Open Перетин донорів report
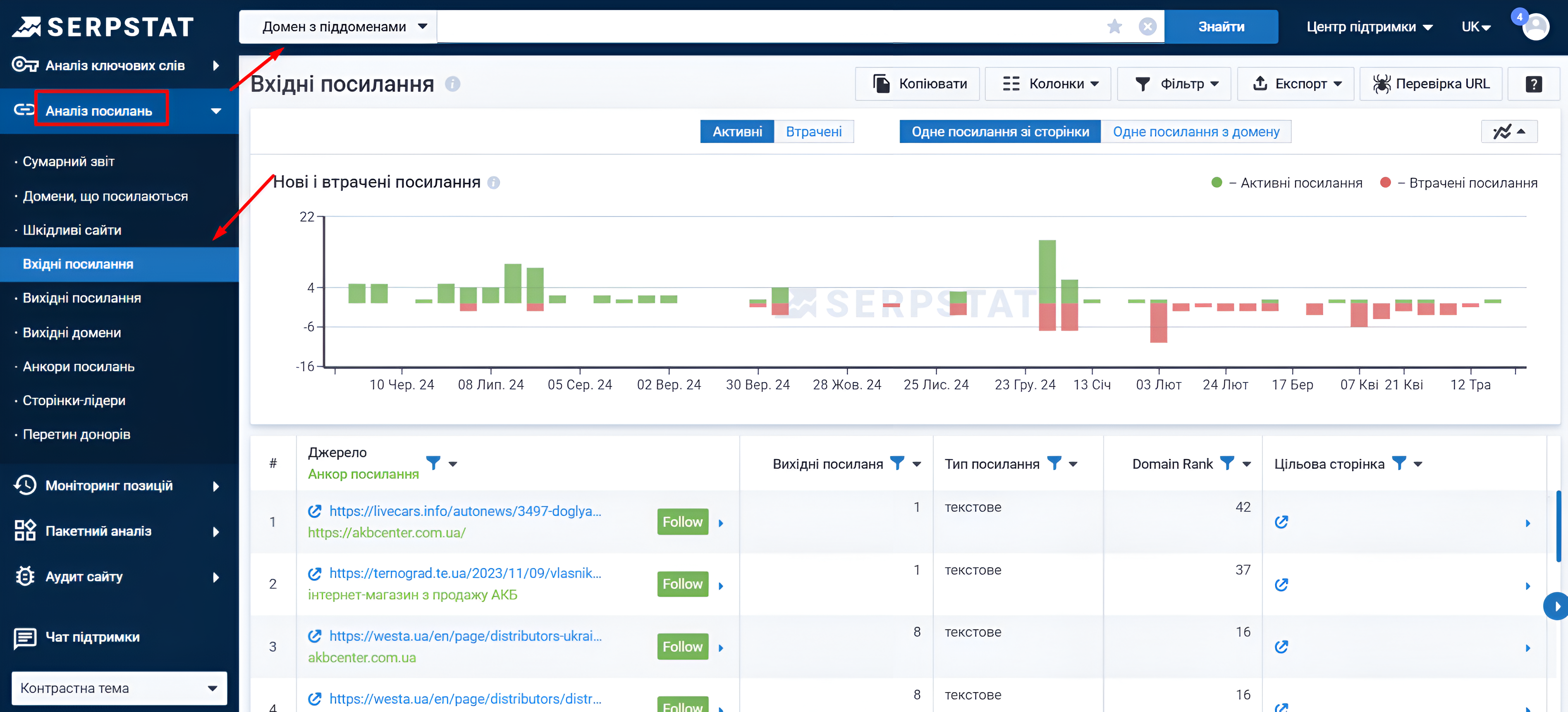This screenshot has height=712, width=1568. 76,435
